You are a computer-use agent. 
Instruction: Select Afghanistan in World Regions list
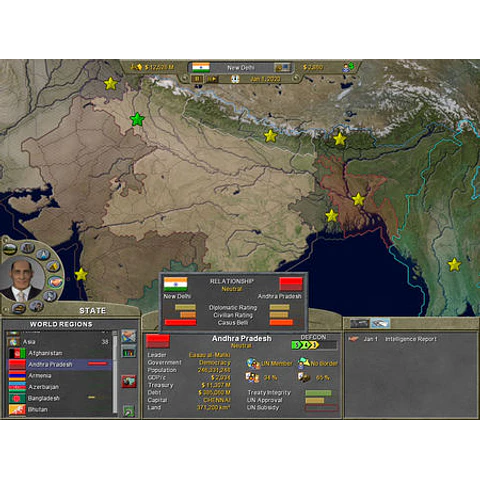tap(59, 353)
